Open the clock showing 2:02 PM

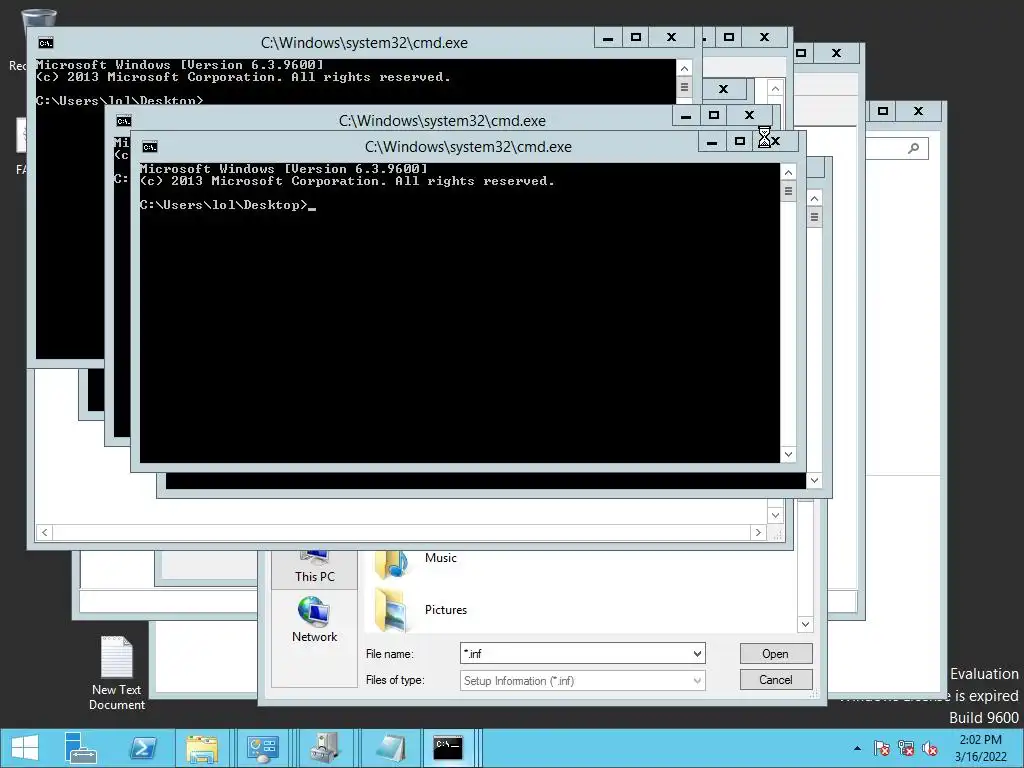(x=980, y=748)
